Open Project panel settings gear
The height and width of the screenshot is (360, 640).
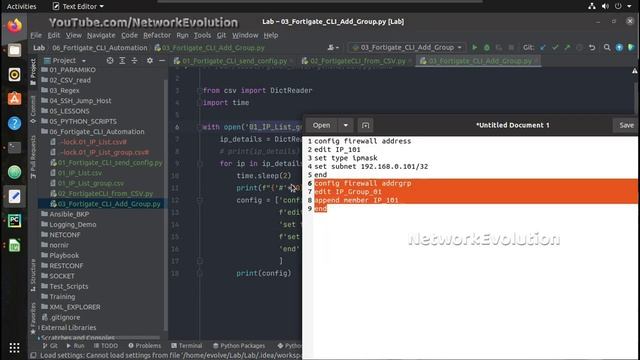coord(150,60)
